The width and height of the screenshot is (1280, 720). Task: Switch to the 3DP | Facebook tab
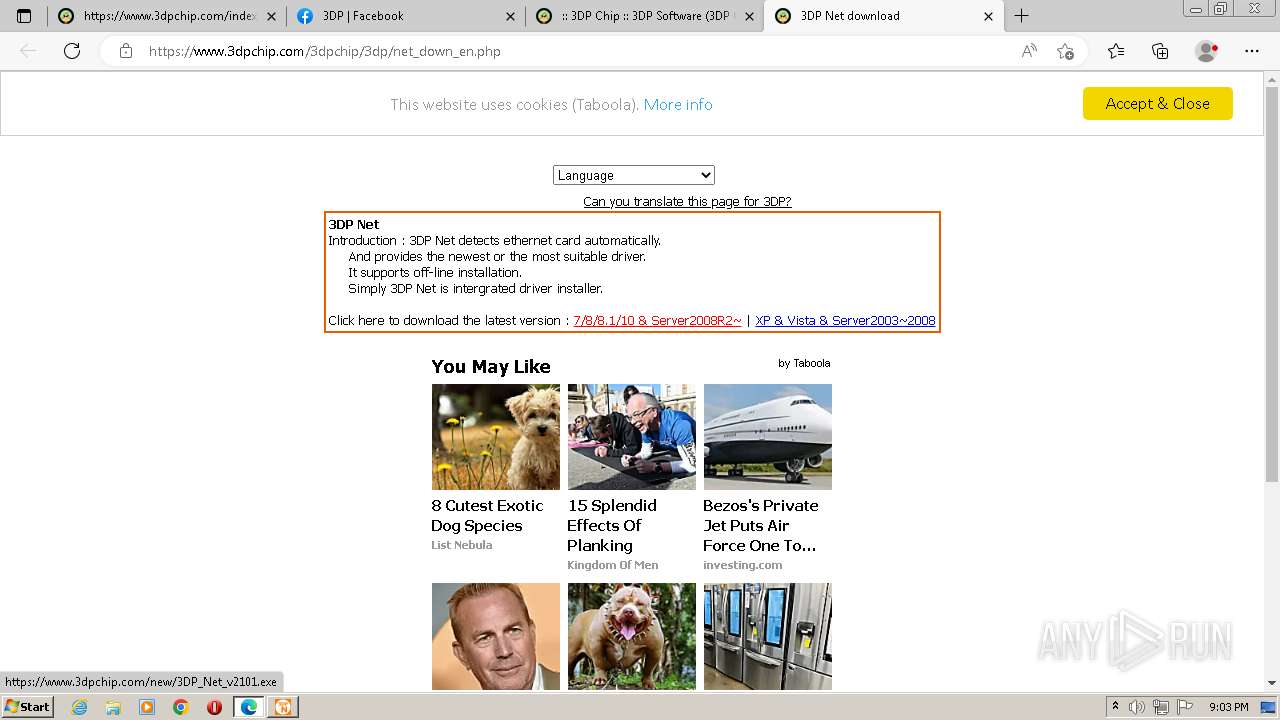coord(405,16)
